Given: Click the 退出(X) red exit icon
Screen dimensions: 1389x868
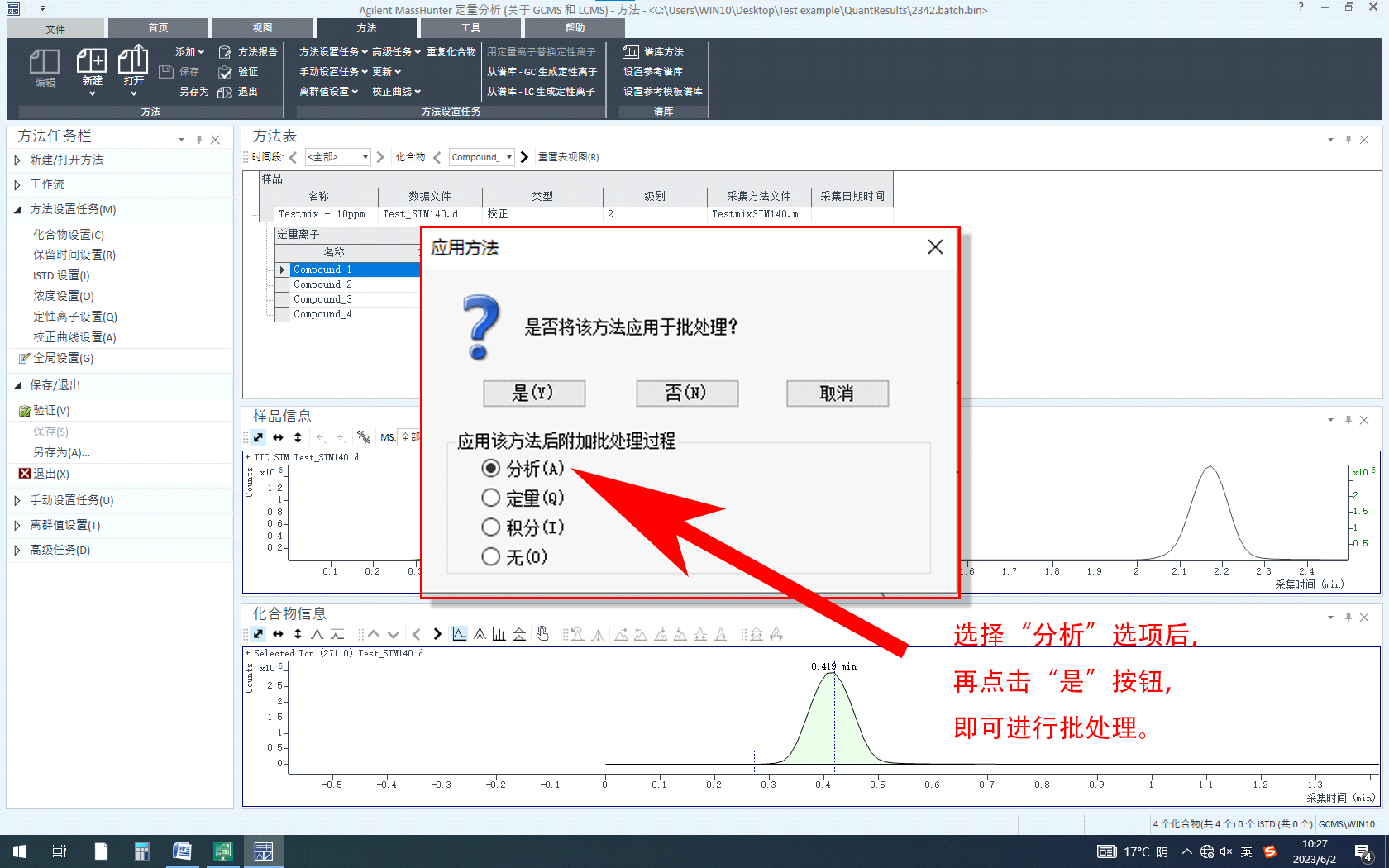Looking at the screenshot, I should click(x=25, y=474).
